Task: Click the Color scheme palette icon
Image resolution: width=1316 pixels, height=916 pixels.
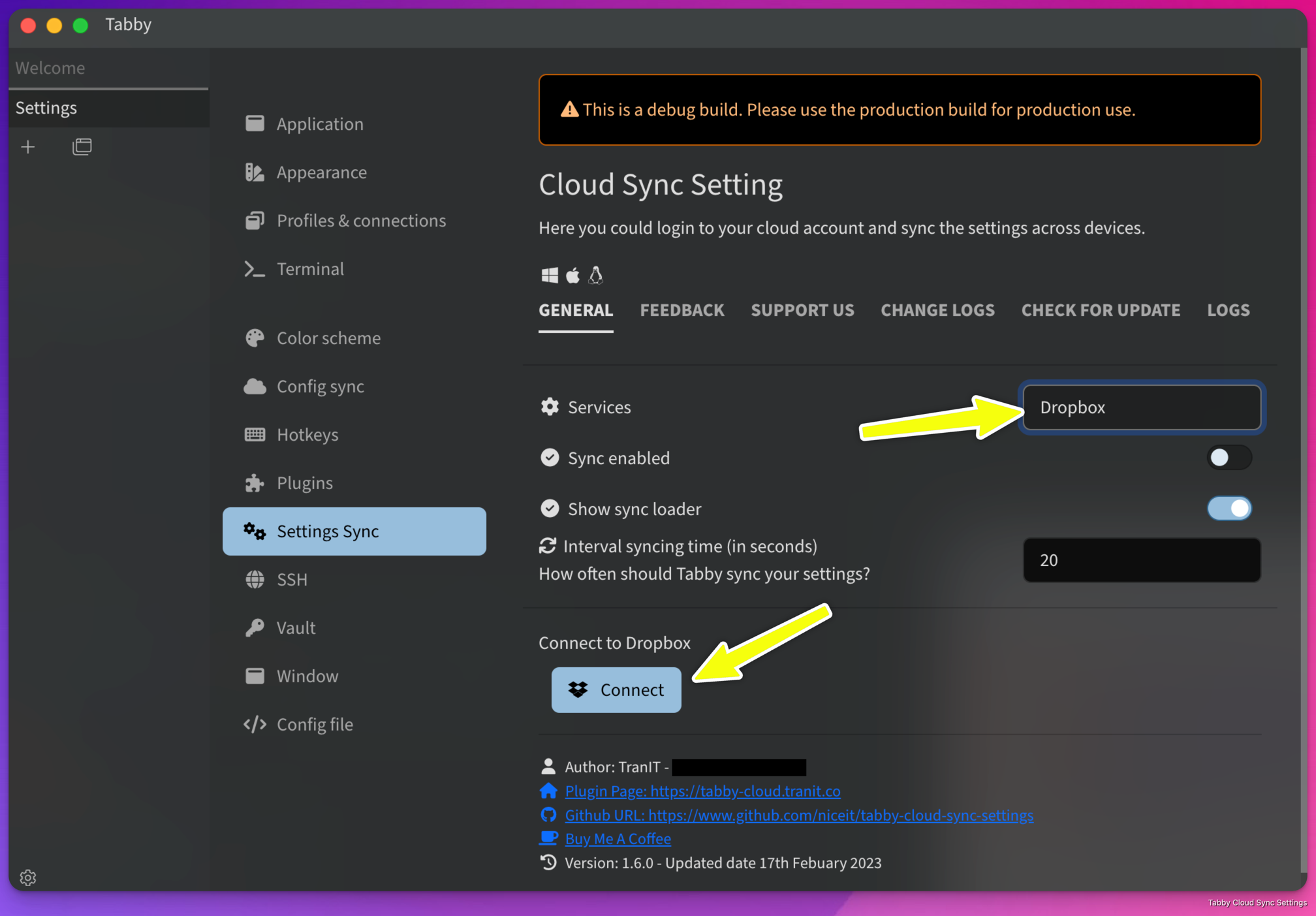Action: (x=255, y=338)
